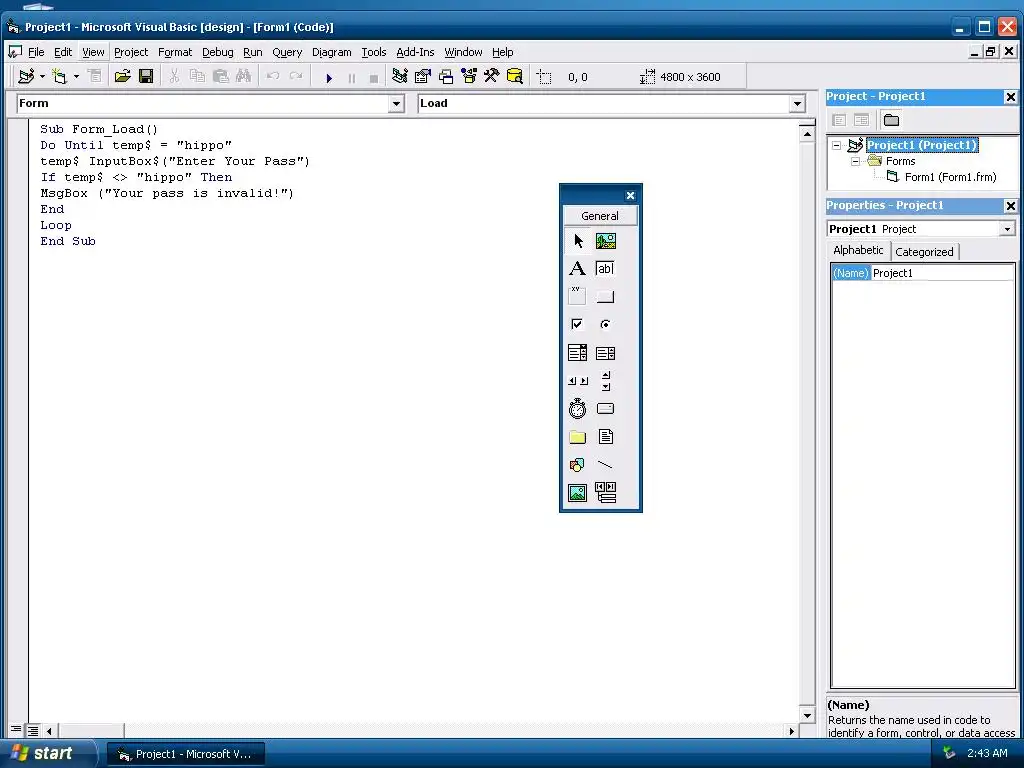The width and height of the screenshot is (1024, 768).
Task: Select the ListBox control in the toolbox
Action: (605, 353)
